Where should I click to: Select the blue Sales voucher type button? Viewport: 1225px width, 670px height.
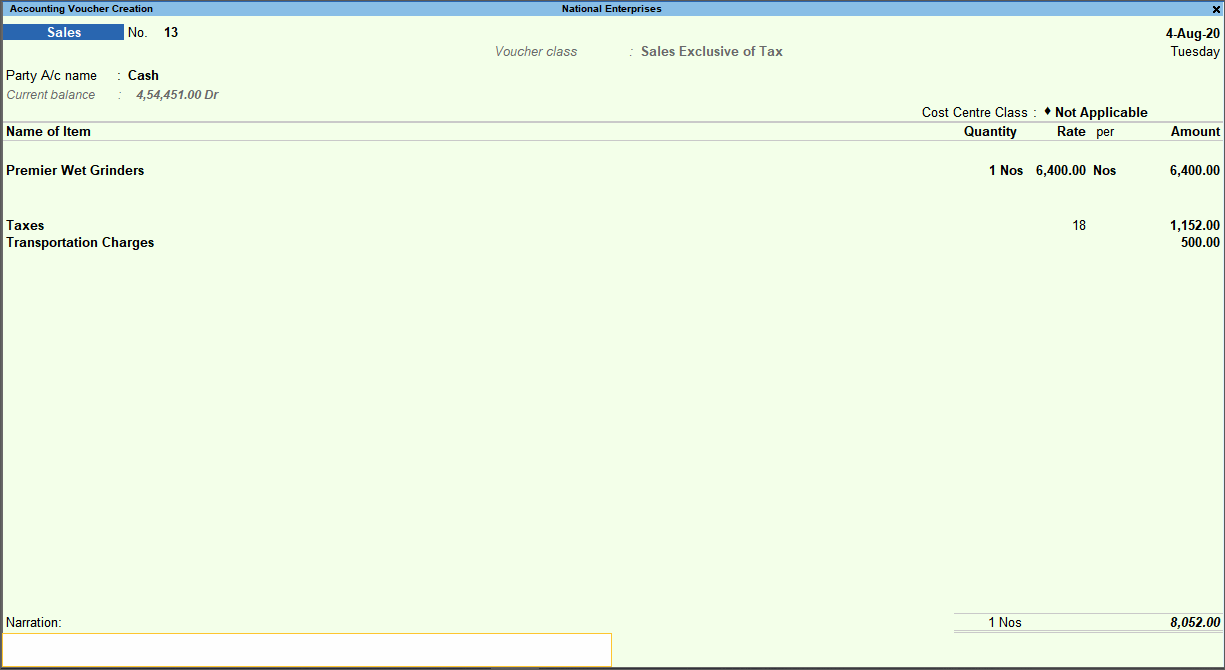coord(63,32)
